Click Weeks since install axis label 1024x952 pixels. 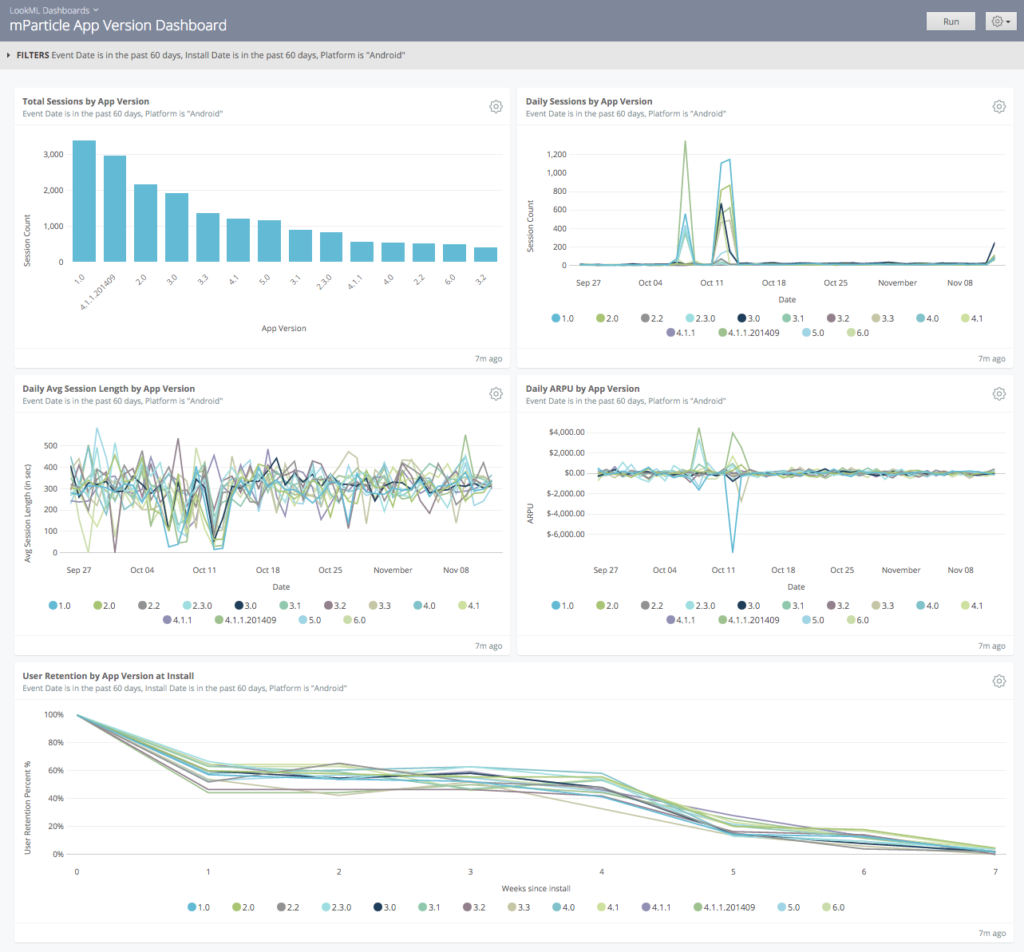click(536, 889)
